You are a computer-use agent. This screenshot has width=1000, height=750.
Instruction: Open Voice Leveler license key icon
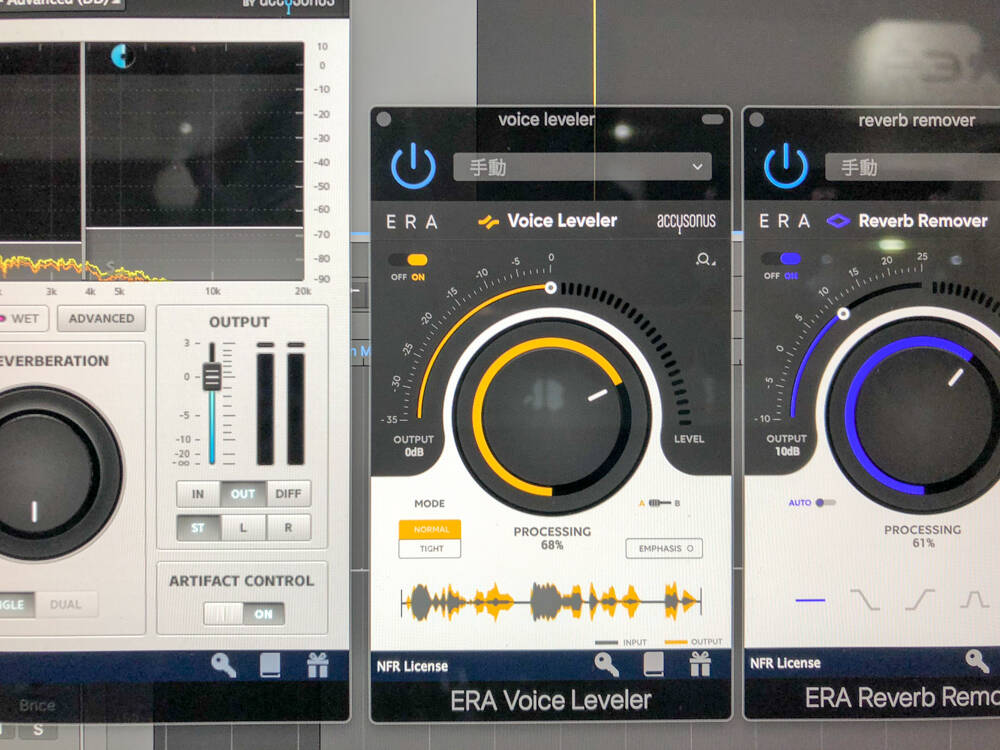[607, 665]
